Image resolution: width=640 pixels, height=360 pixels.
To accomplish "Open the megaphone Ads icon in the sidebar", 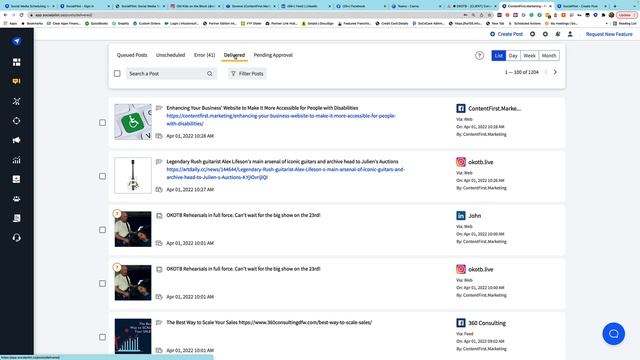I will pyautogui.click(x=17, y=140).
